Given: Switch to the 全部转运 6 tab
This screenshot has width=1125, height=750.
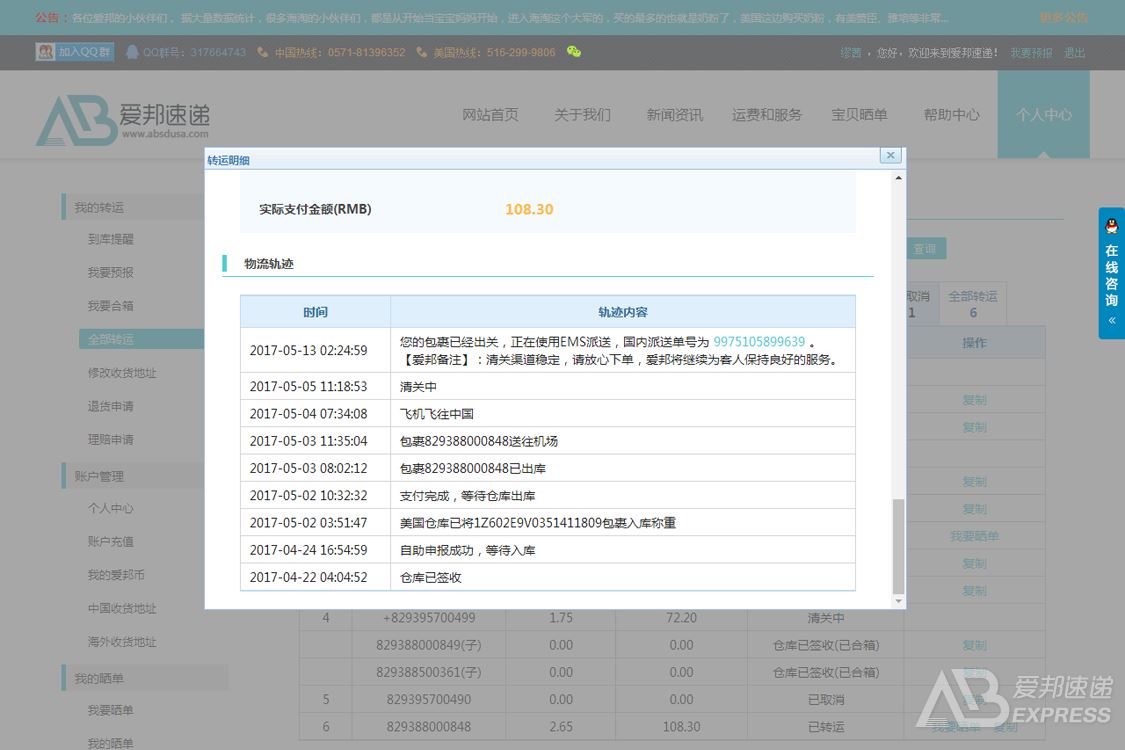Looking at the screenshot, I should 973,304.
